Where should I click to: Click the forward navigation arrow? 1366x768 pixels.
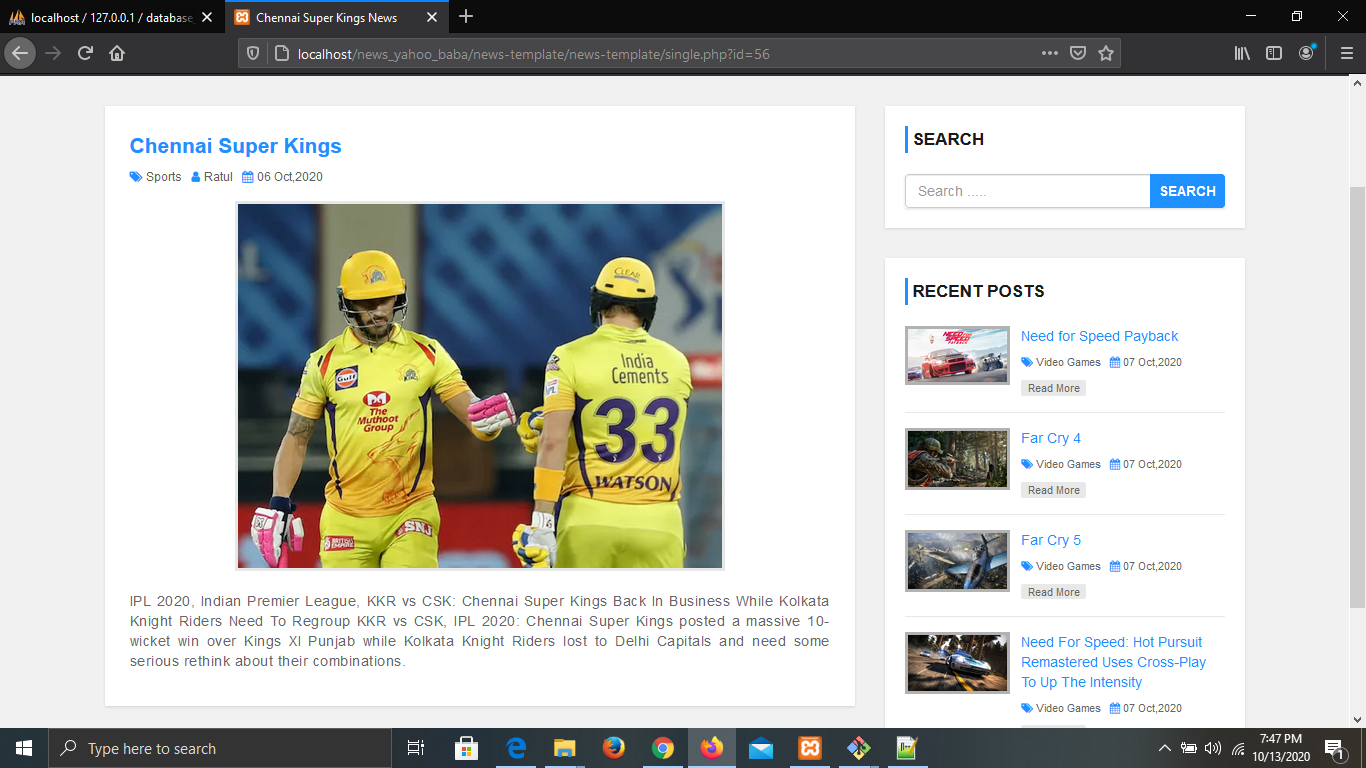click(53, 53)
